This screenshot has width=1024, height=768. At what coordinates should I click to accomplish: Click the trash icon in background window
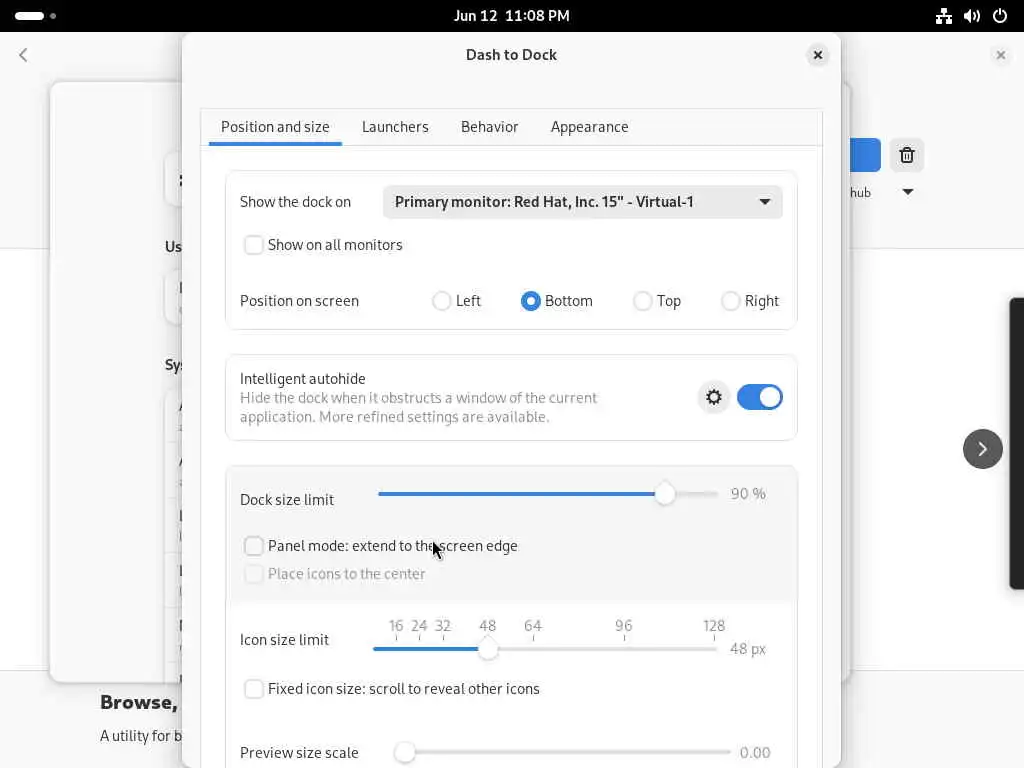point(906,155)
